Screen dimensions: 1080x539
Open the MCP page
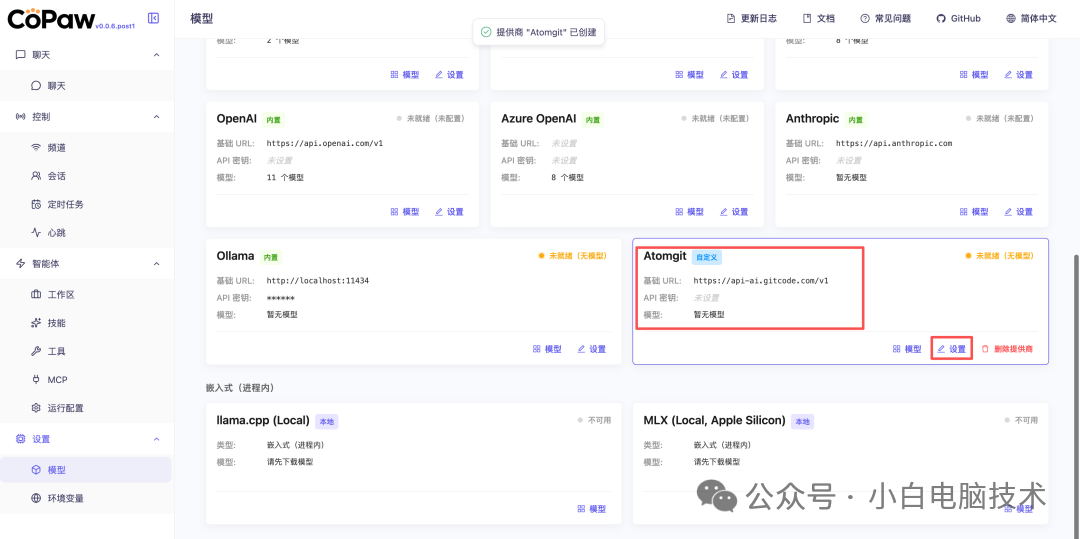(85, 379)
